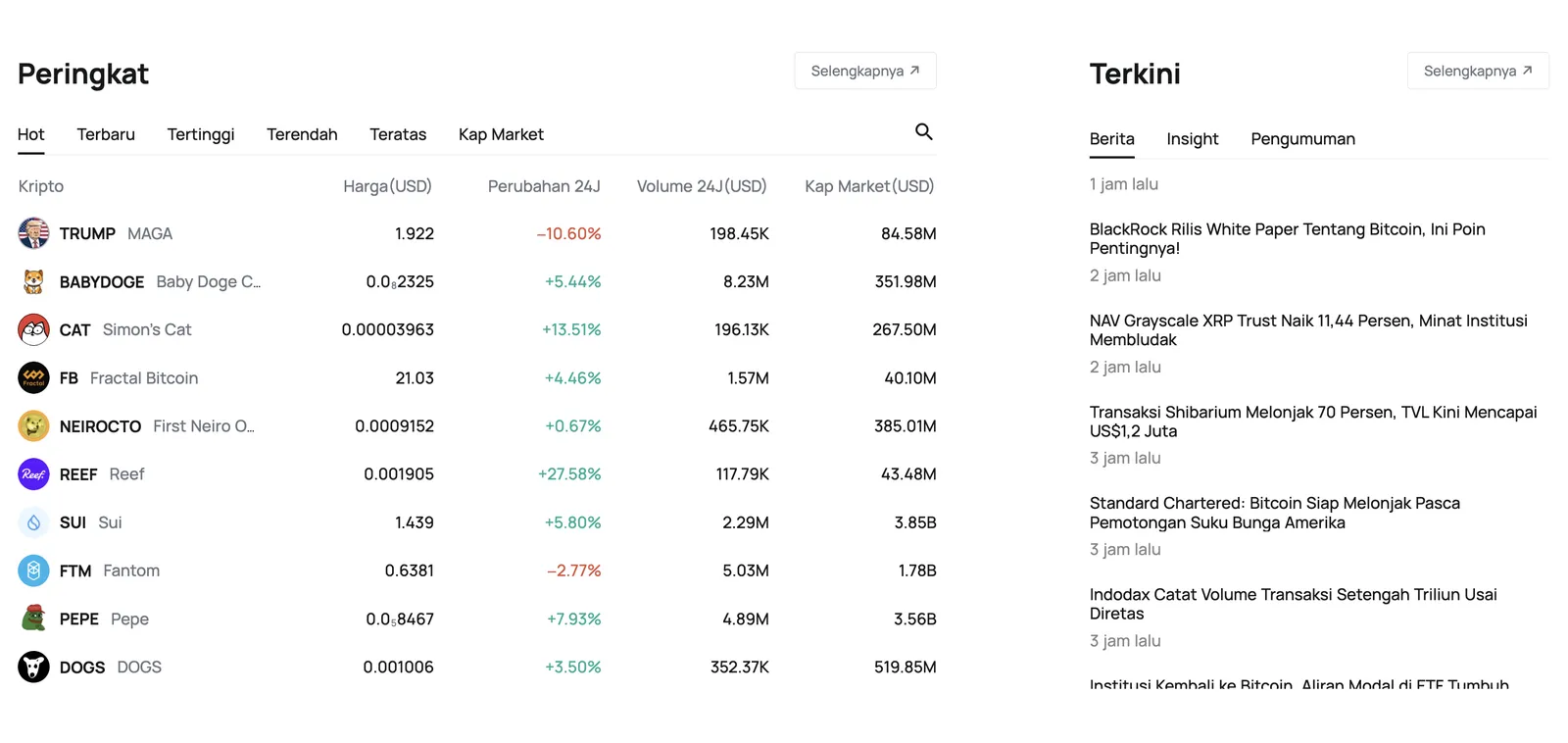Open Indodax Catat Volume Transaksi article
1568x743 pixels.
coord(1294,604)
